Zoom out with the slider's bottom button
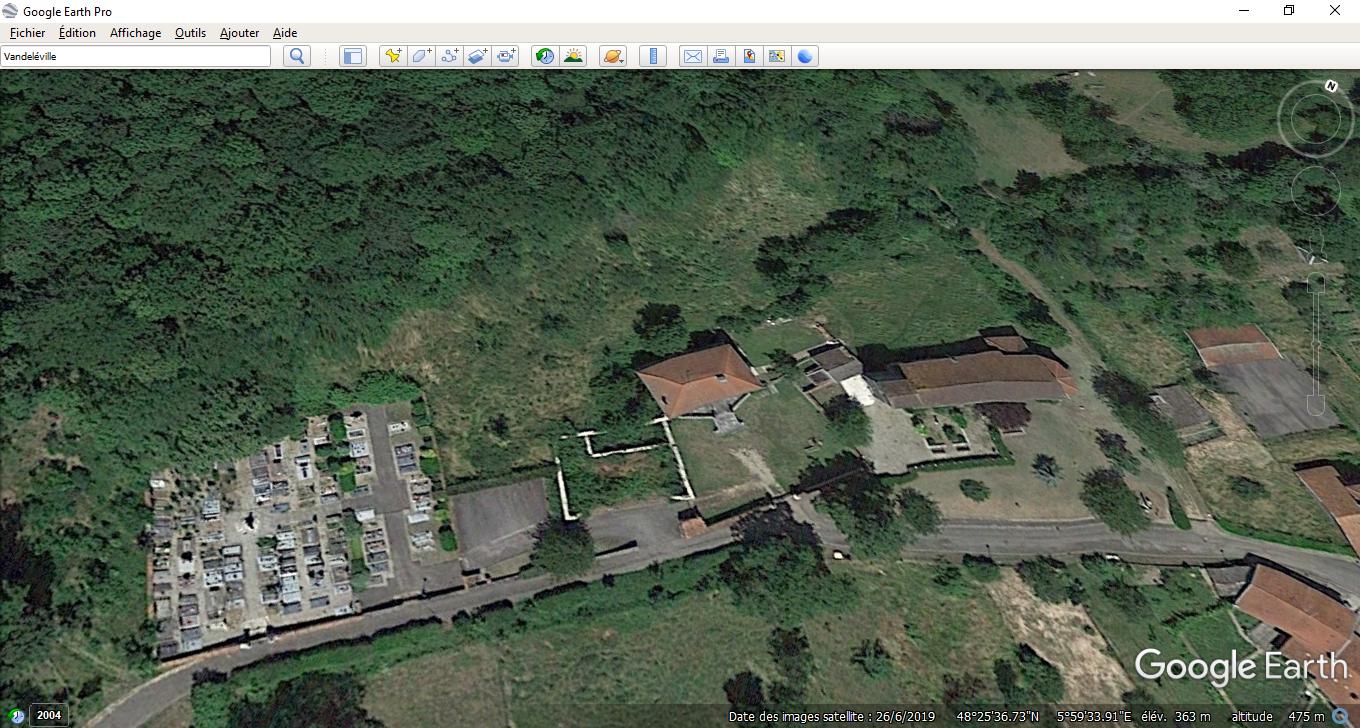The height and width of the screenshot is (728, 1360). [x=1316, y=405]
